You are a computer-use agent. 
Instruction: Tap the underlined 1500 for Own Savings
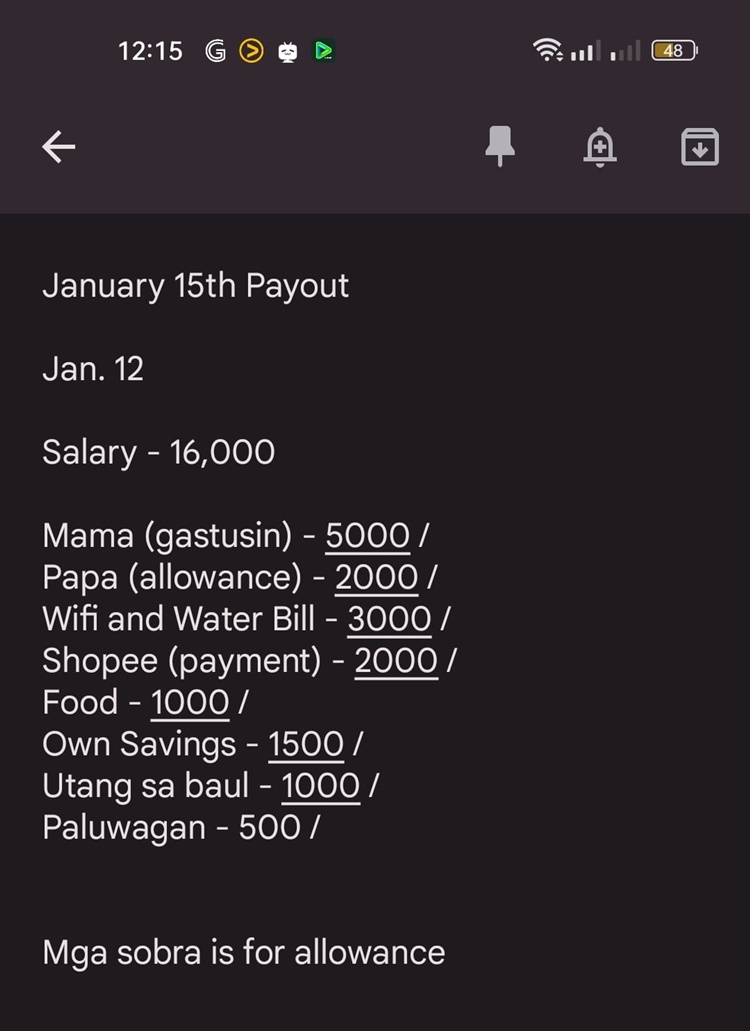[306, 744]
